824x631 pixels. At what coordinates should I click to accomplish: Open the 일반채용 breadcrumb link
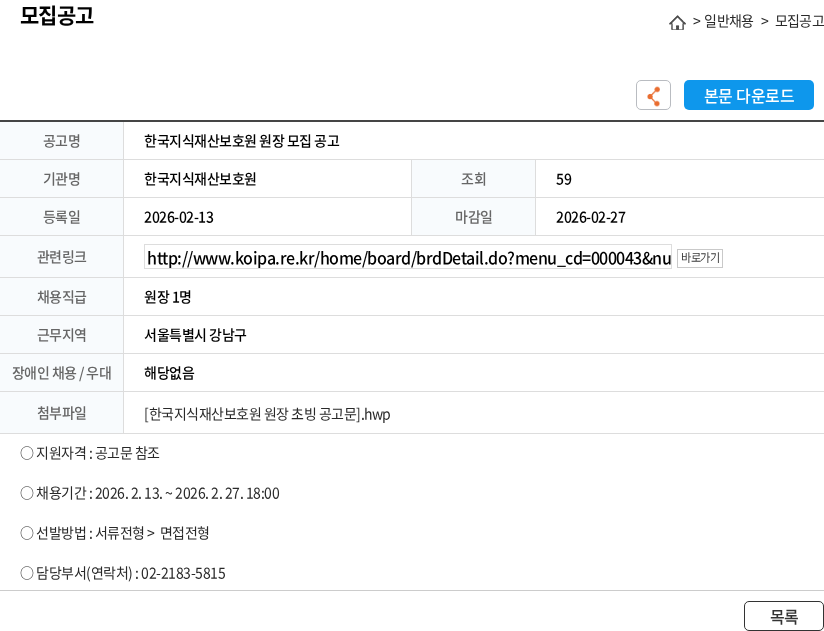coord(728,21)
